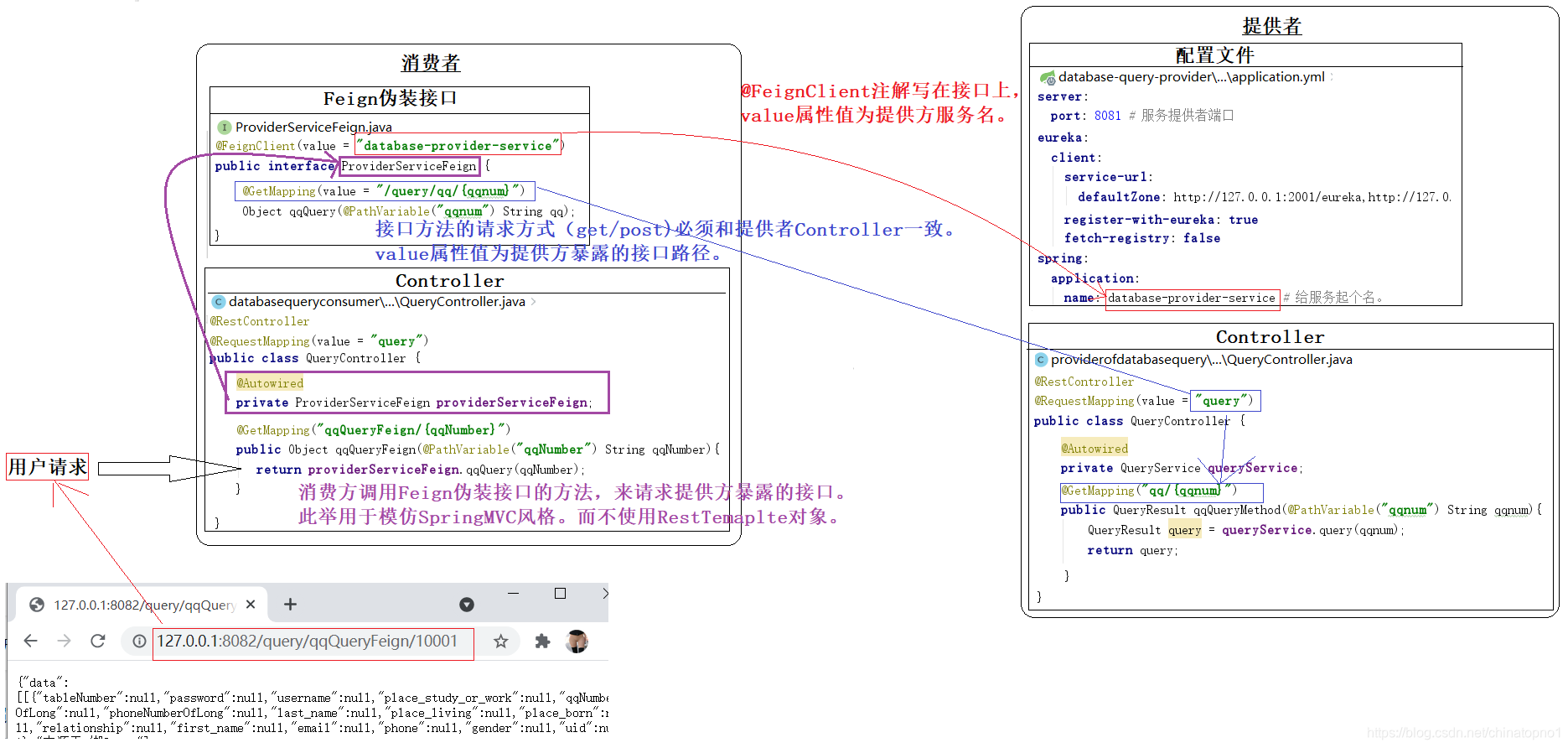Click the database-provider-service name value in yml
1568x748 pixels.
coord(1192,298)
